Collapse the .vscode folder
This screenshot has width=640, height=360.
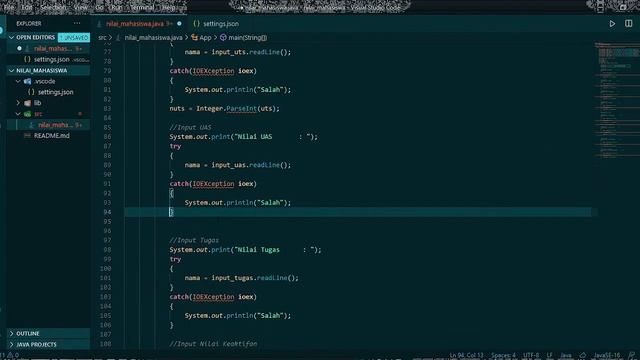pos(18,81)
